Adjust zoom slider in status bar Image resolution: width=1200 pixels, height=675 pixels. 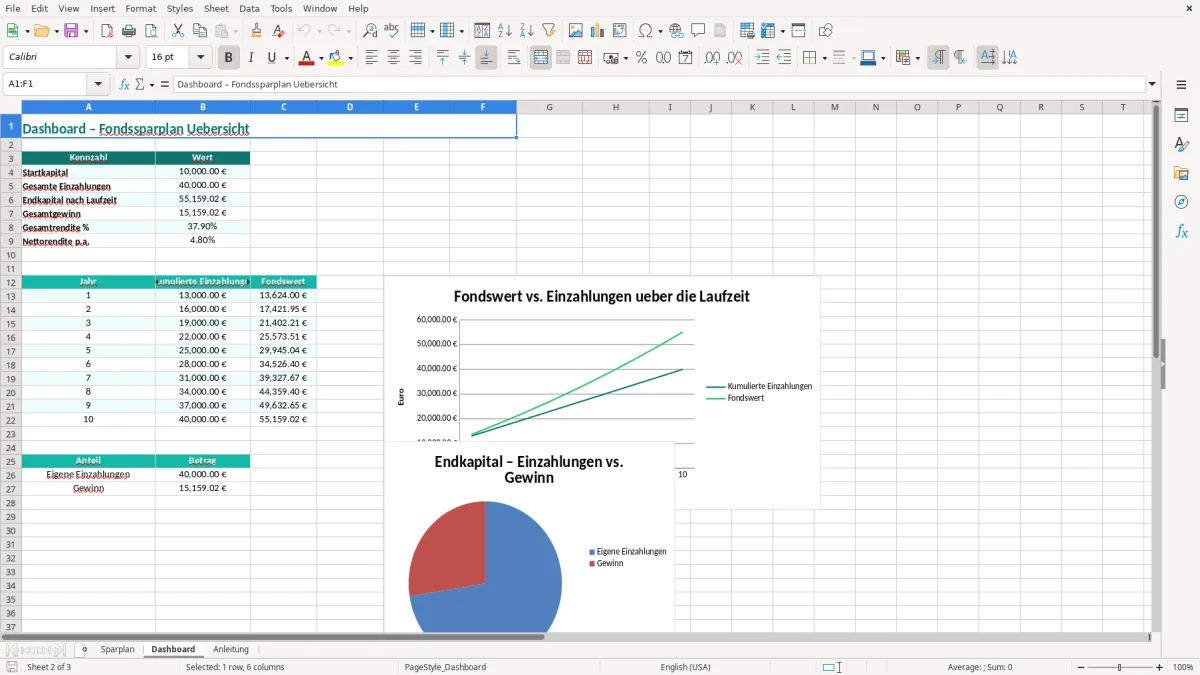(x=1119, y=667)
